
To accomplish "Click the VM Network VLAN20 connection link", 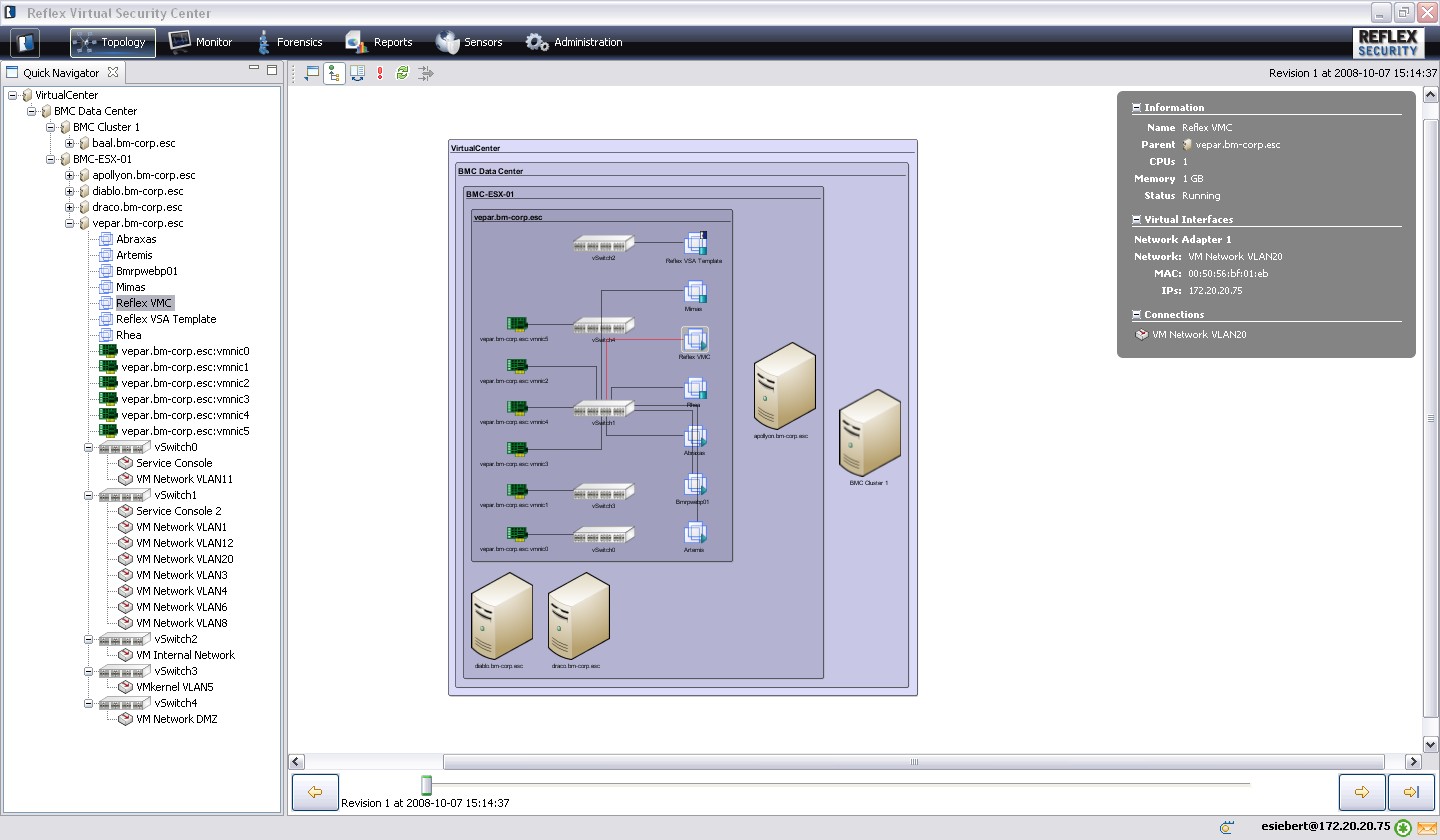I will click(1198, 335).
